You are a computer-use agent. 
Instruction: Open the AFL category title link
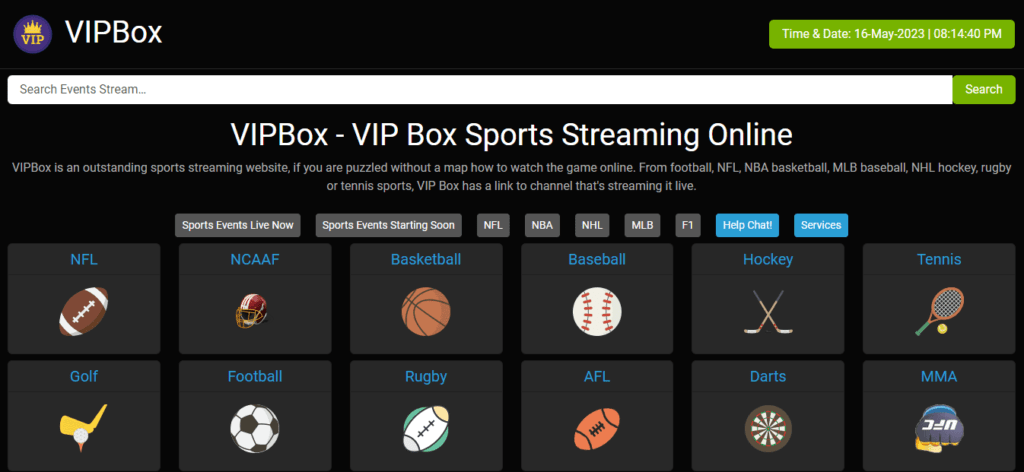597,376
